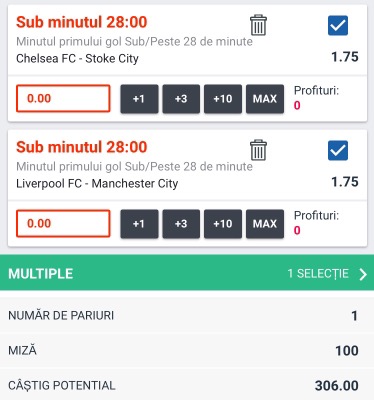Focus the Chelsea bet stake input field
Image resolution: width=374 pixels, height=400 pixels.
(x=63, y=98)
